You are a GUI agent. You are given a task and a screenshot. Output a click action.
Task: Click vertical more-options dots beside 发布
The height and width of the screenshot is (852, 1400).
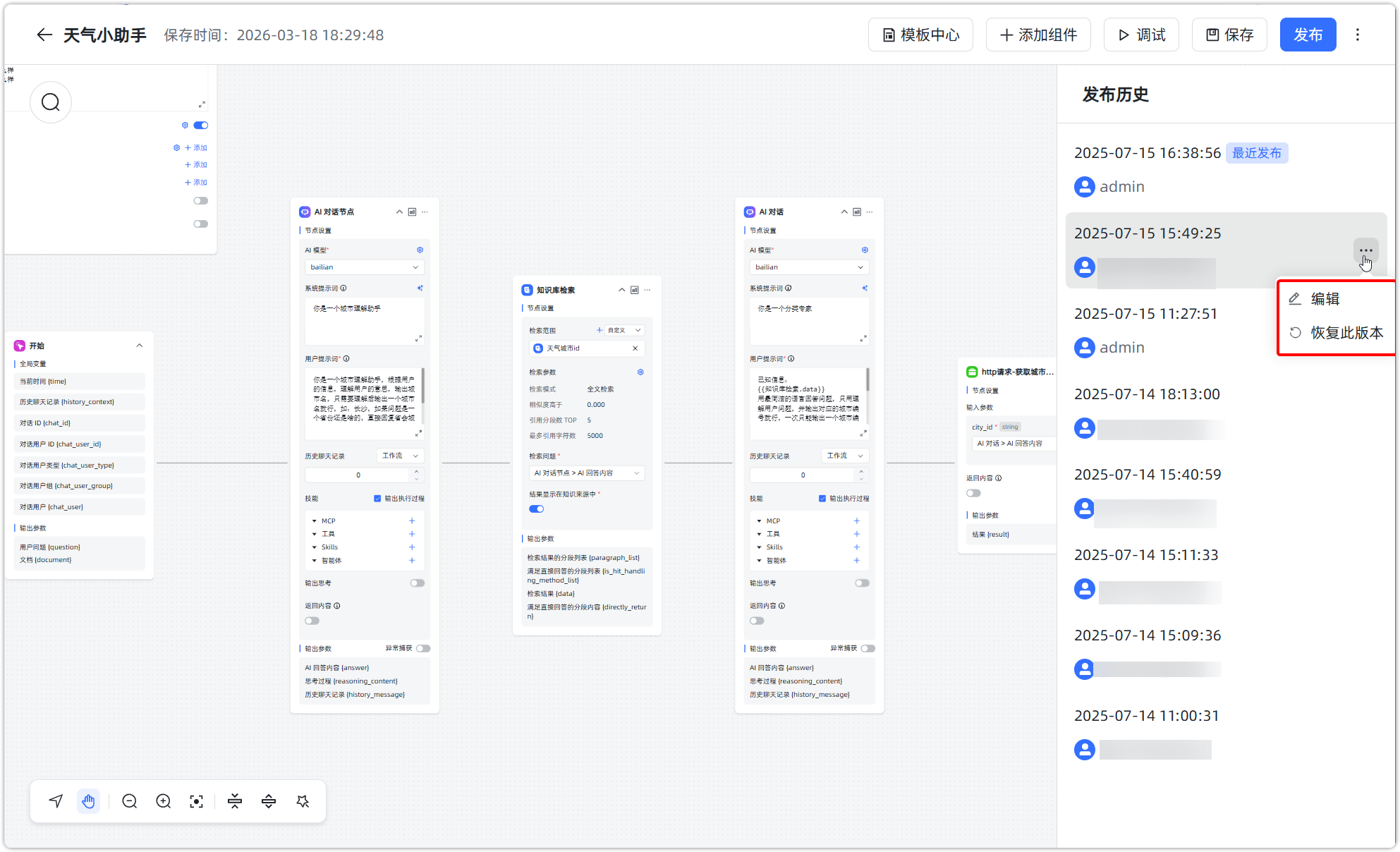[1358, 35]
